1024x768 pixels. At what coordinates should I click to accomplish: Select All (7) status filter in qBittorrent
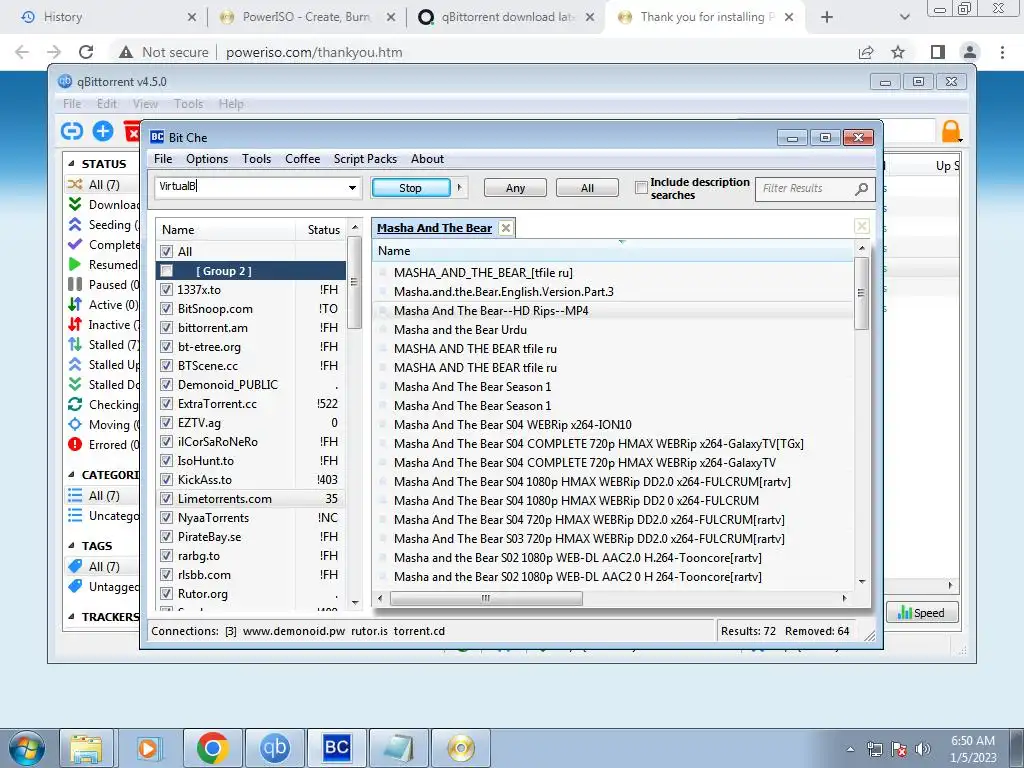click(103, 185)
